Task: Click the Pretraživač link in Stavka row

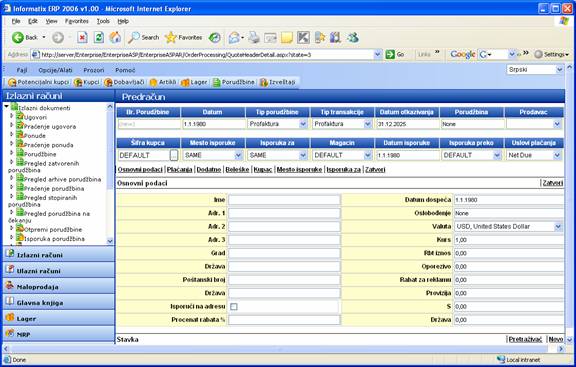Action: (525, 339)
